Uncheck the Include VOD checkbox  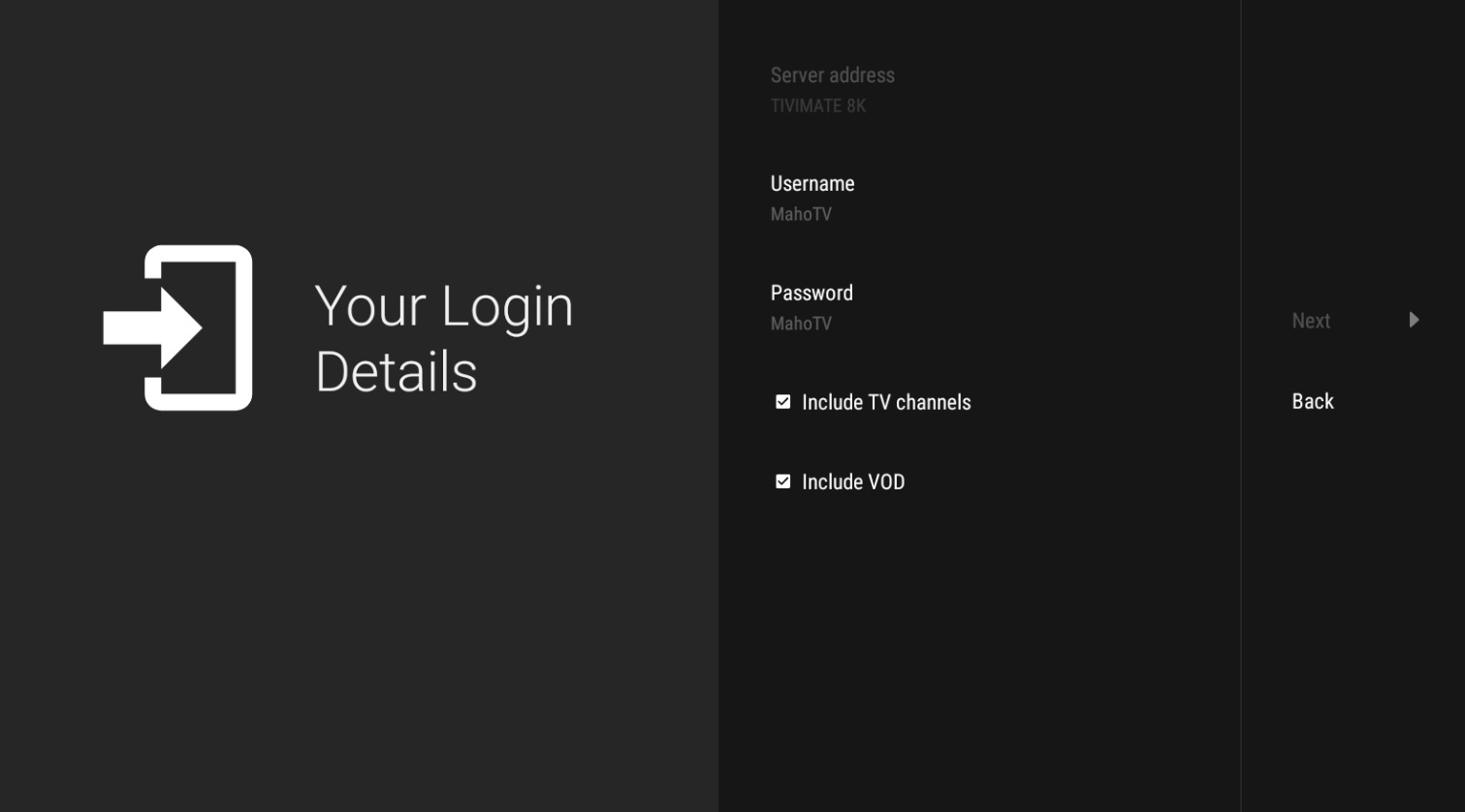[782, 482]
